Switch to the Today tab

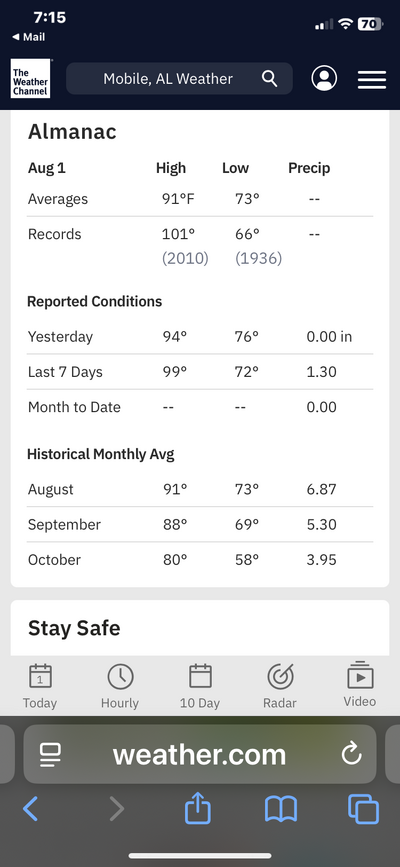40,686
